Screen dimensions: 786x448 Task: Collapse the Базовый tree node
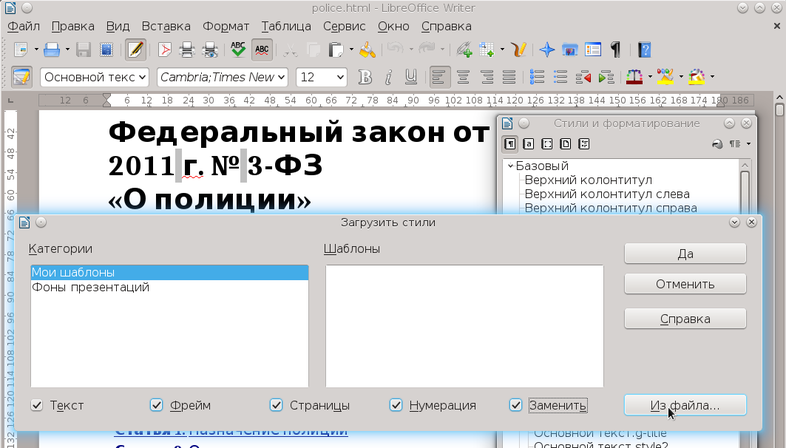pyautogui.click(x=510, y=166)
